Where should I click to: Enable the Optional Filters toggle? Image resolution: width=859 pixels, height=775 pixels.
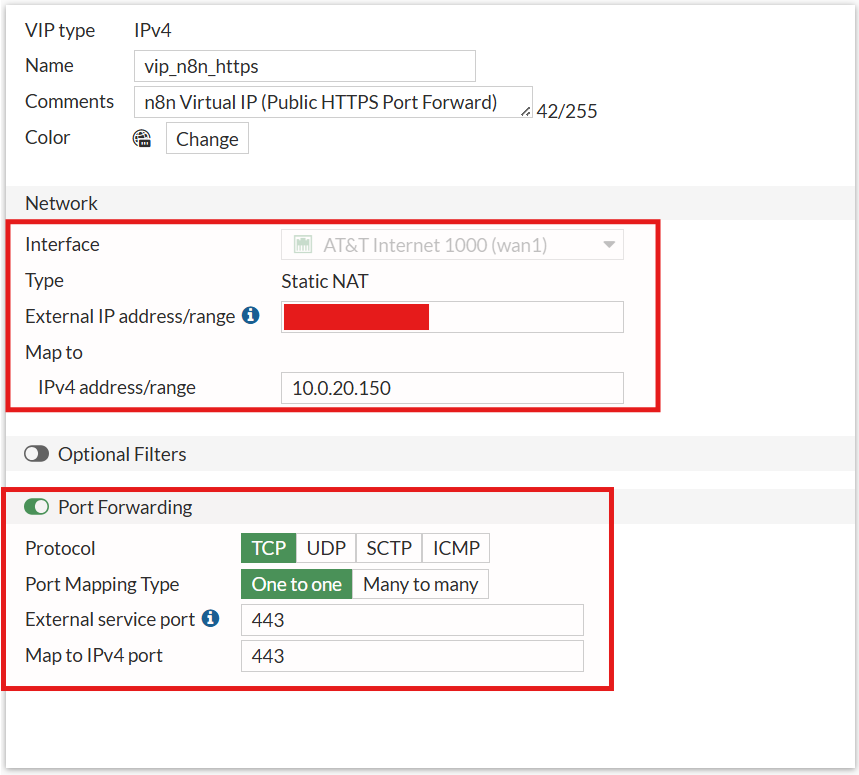pos(37,454)
